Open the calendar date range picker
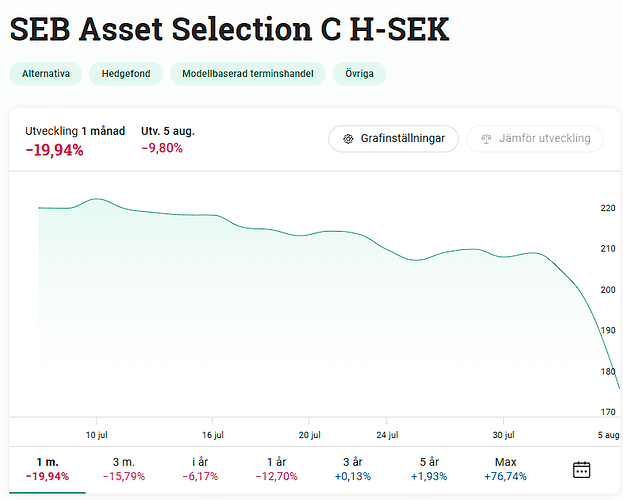Image resolution: width=623 pixels, height=500 pixels. [582, 469]
